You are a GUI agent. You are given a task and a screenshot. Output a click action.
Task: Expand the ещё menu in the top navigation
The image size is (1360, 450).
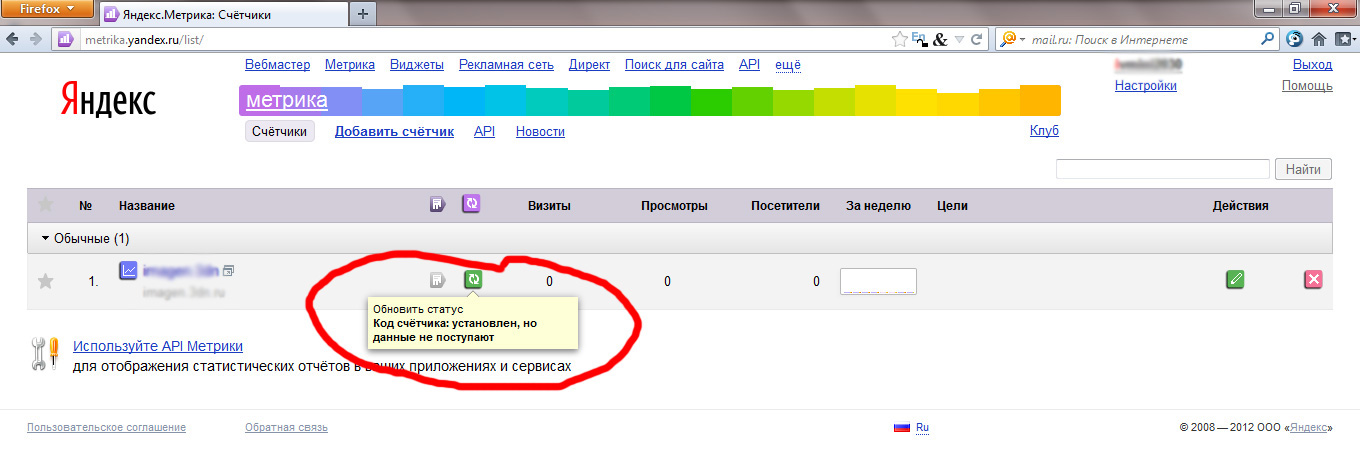pyautogui.click(x=788, y=64)
